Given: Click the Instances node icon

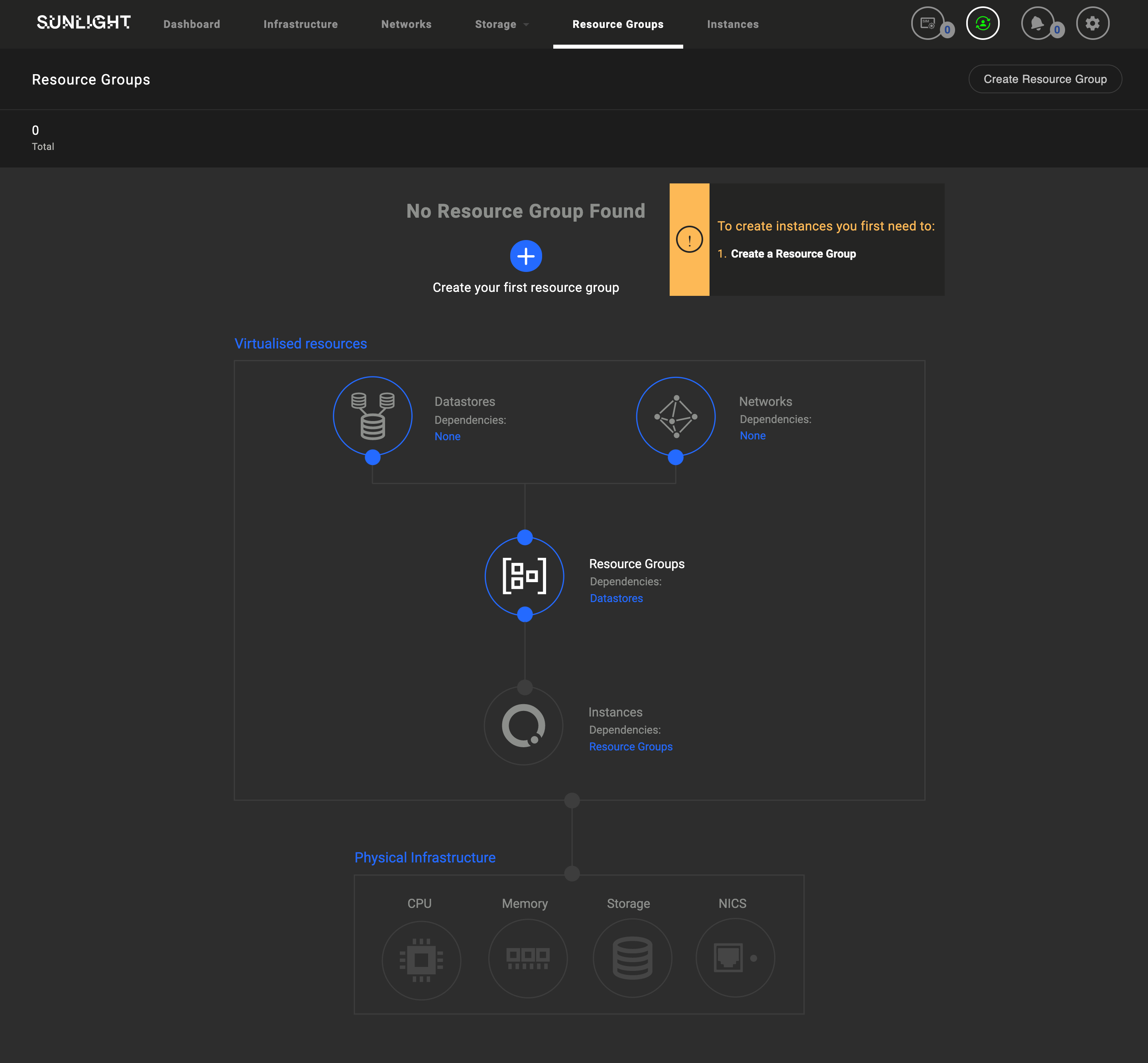Looking at the screenshot, I should pyautogui.click(x=524, y=724).
